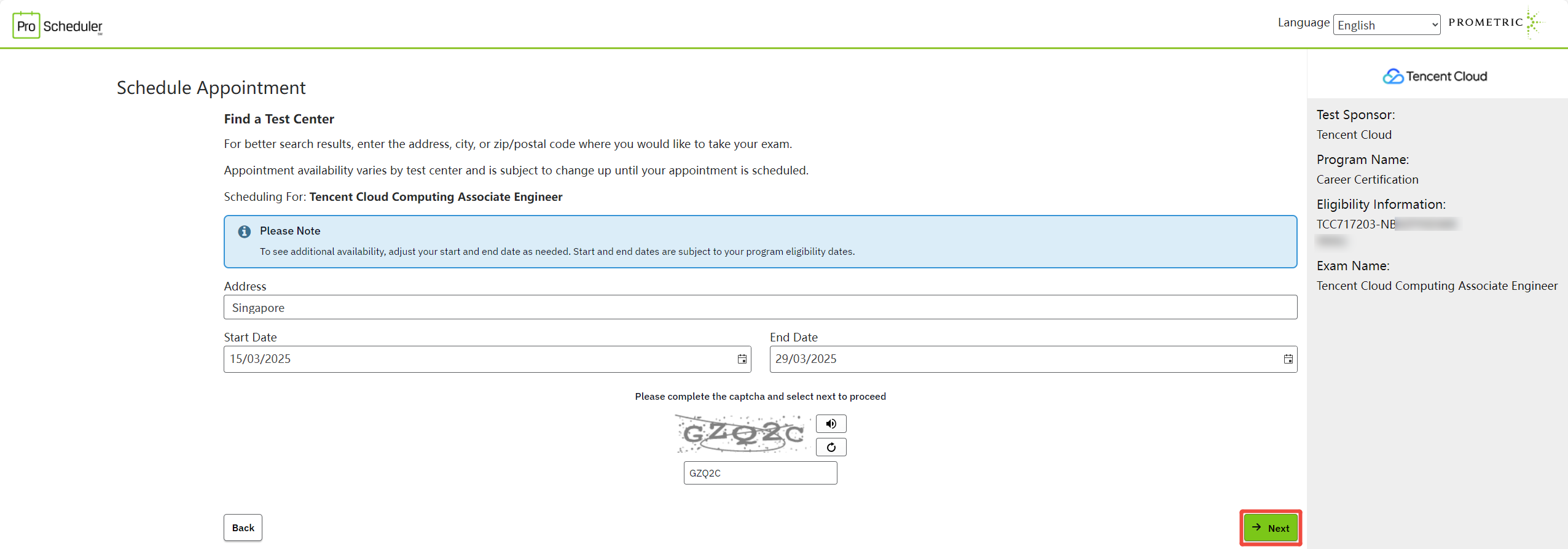Viewport: 1568px width, 549px height.
Task: Click the distorted captcha image
Action: [x=743, y=434]
